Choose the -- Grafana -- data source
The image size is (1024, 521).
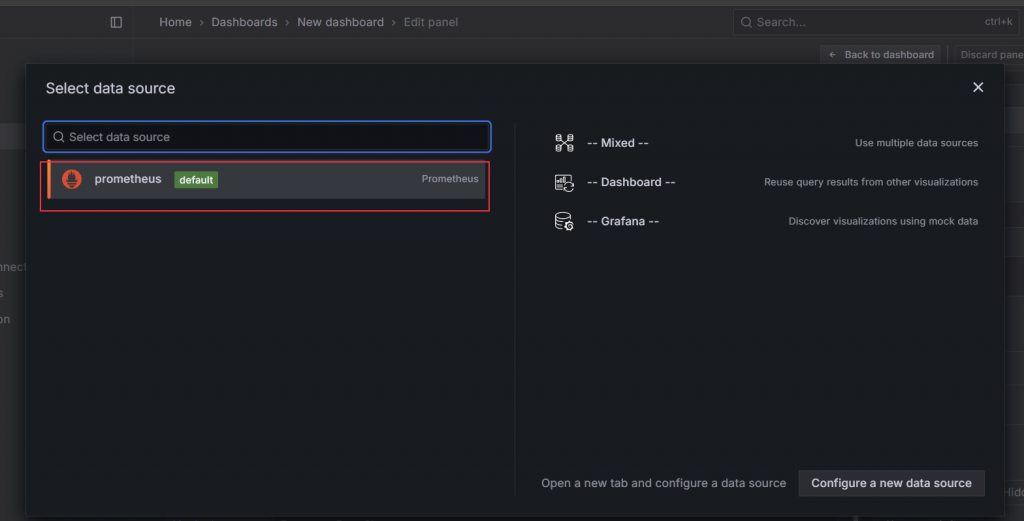click(765, 221)
